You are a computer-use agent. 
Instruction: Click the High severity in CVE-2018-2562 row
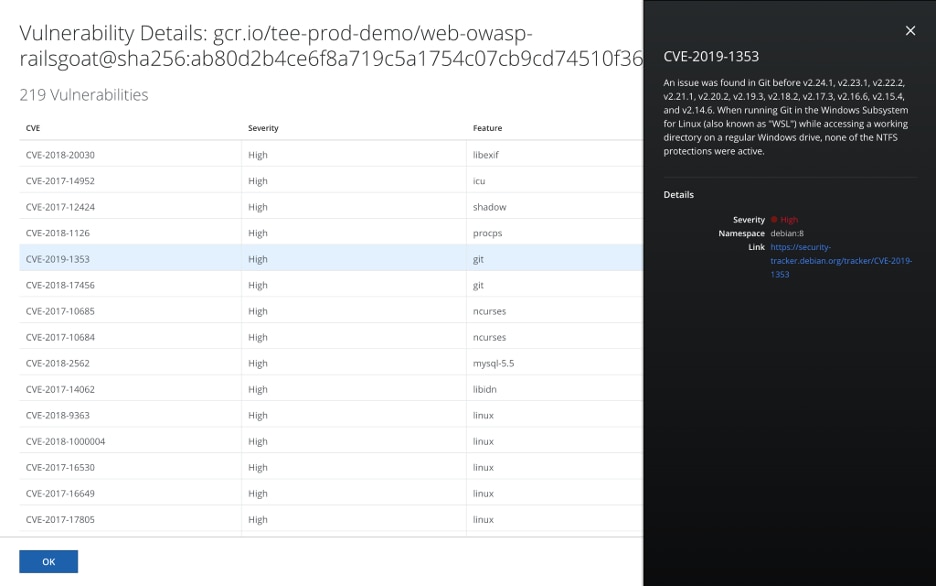(x=258, y=363)
